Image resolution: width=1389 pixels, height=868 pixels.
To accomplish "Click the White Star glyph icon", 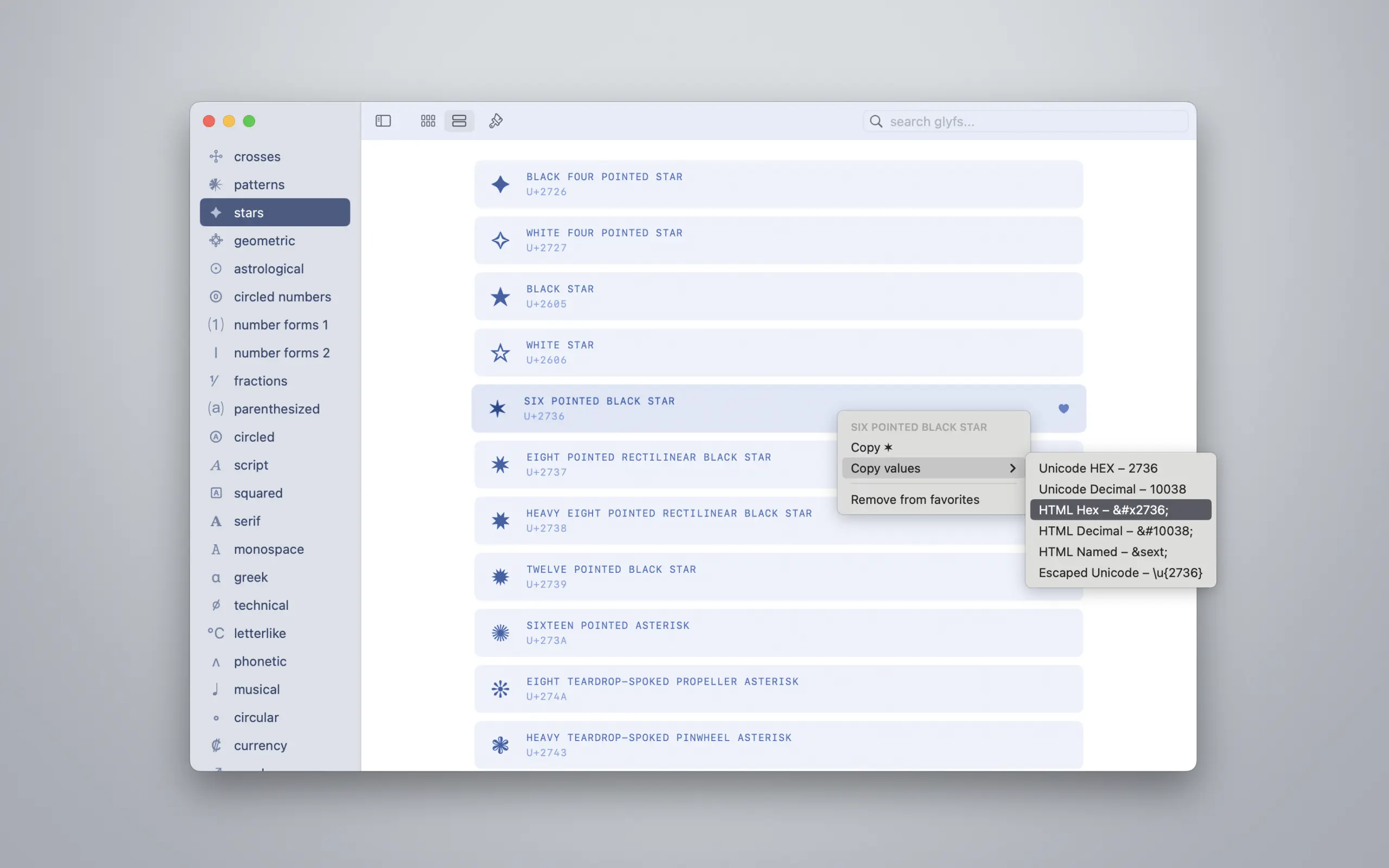I will tap(500, 353).
